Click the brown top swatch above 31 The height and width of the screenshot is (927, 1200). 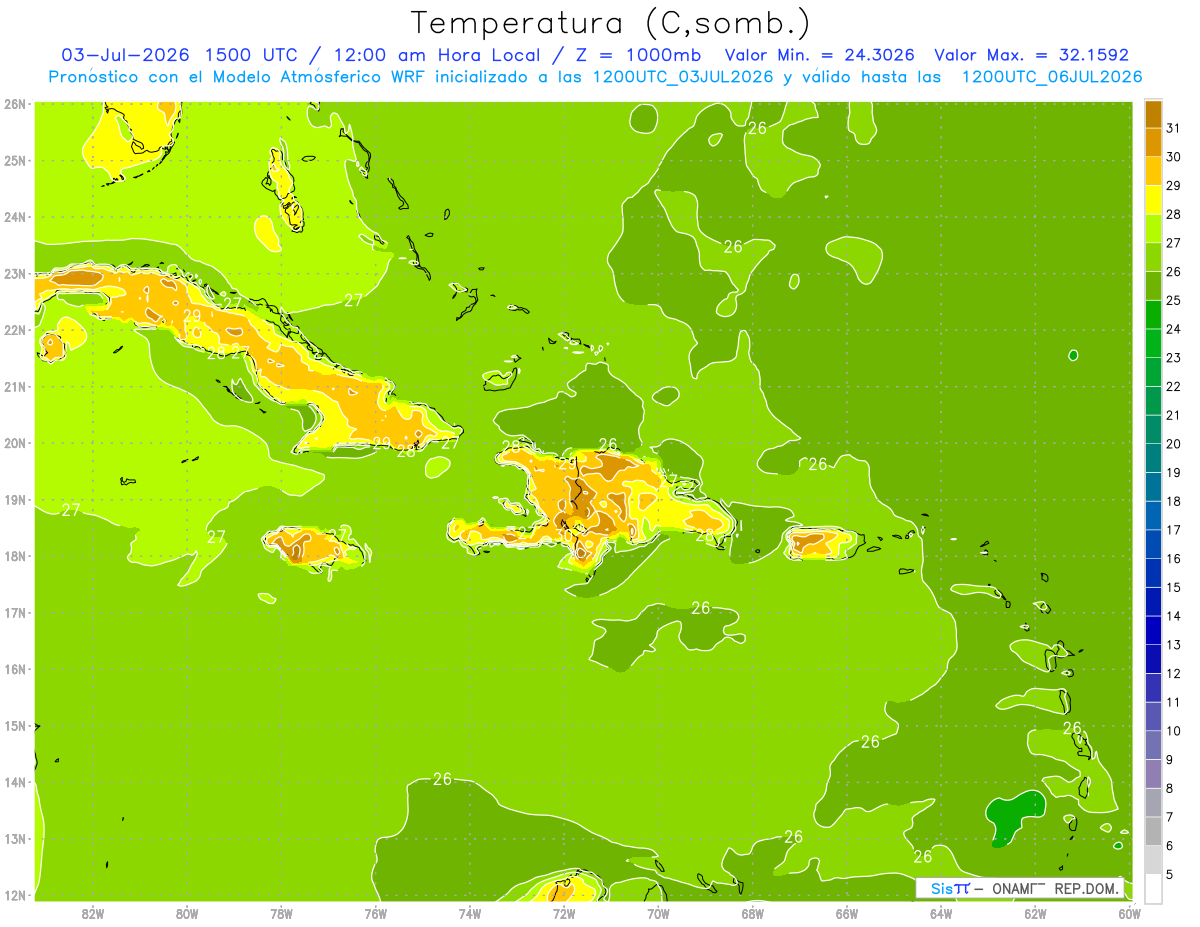click(x=1153, y=114)
